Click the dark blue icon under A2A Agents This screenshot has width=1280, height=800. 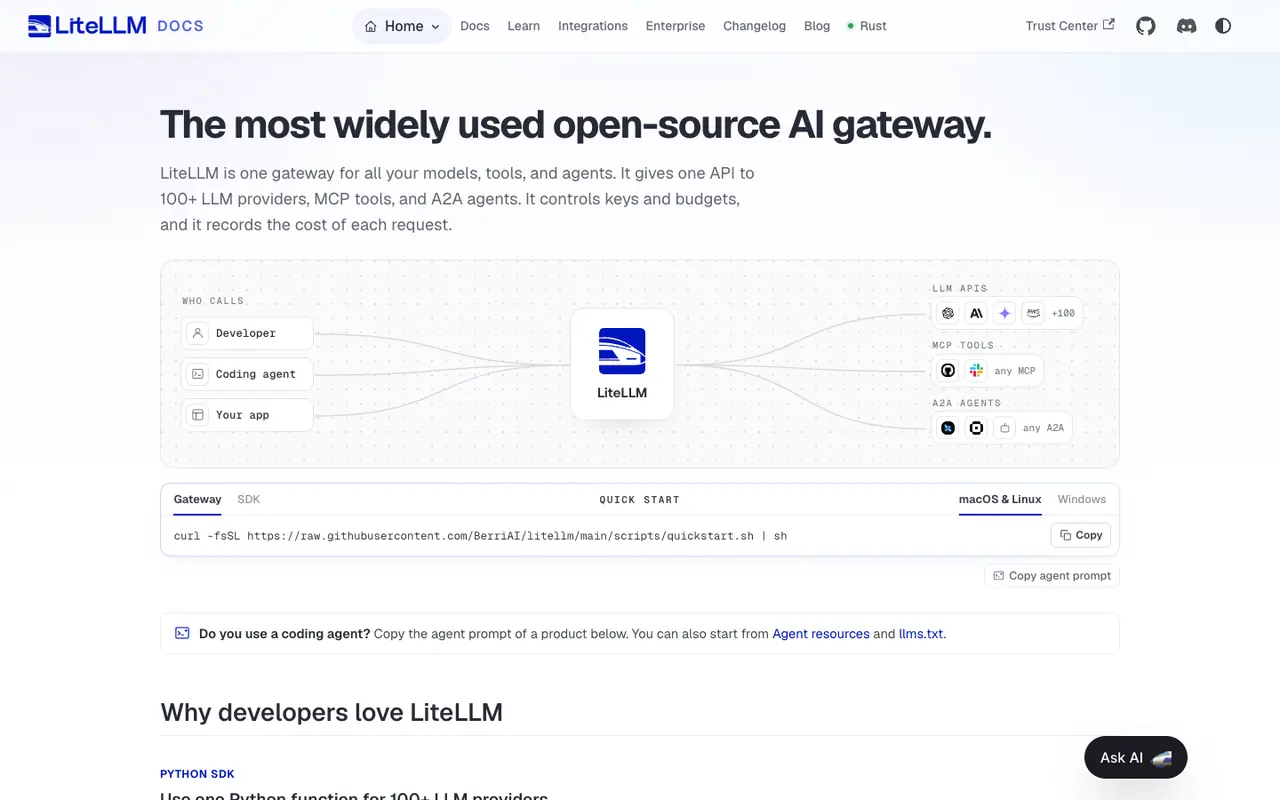948,428
